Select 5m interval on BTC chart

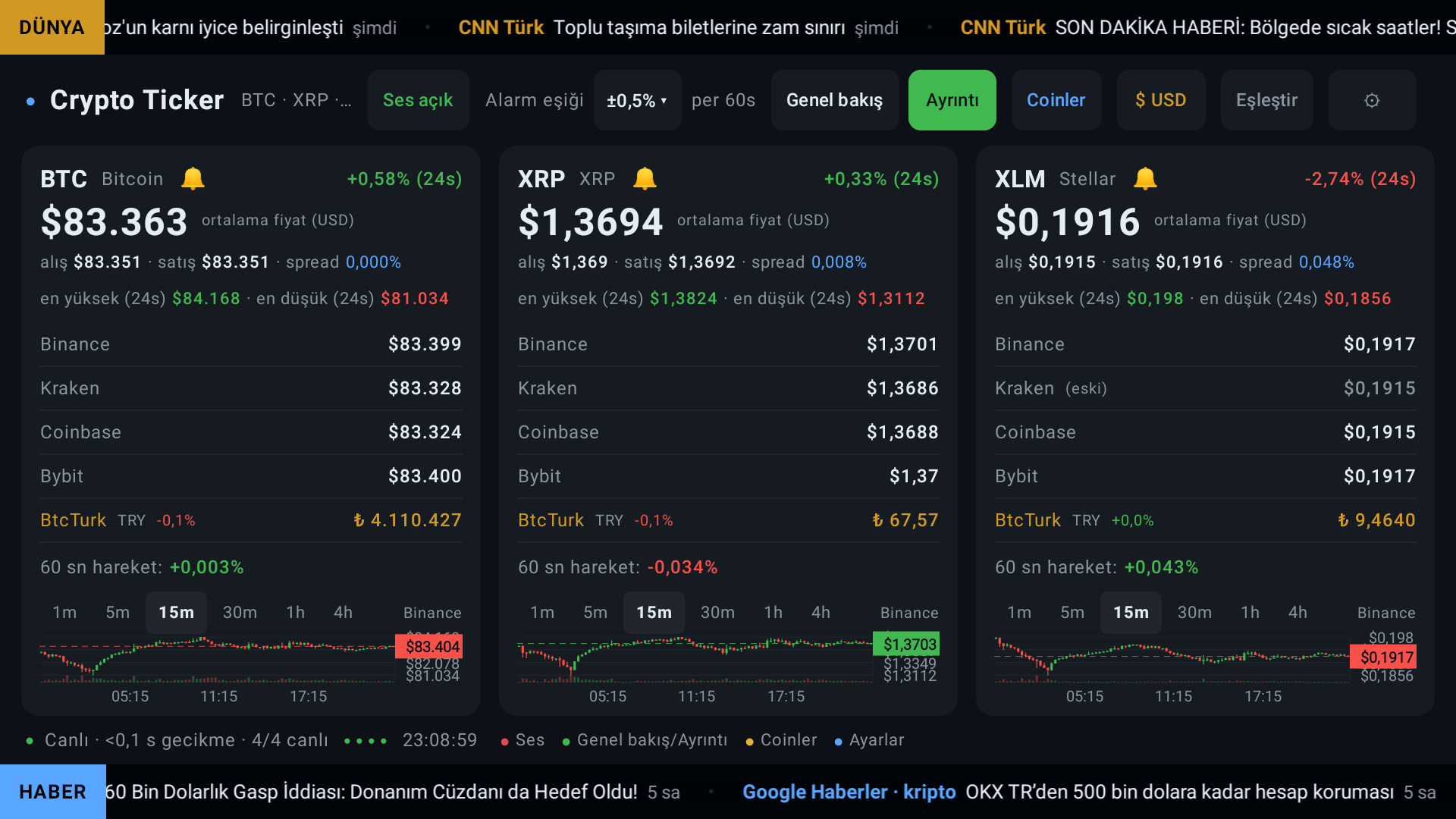[x=118, y=612]
